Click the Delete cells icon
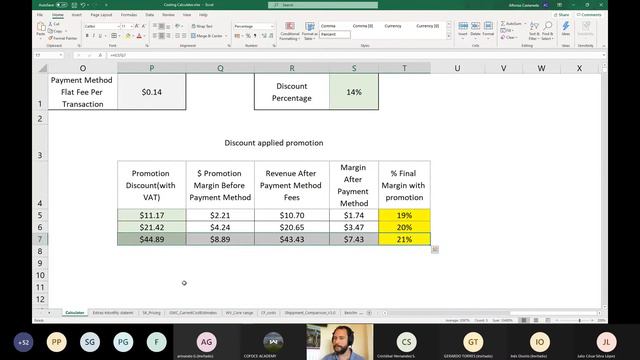The image size is (640, 360). point(476,26)
